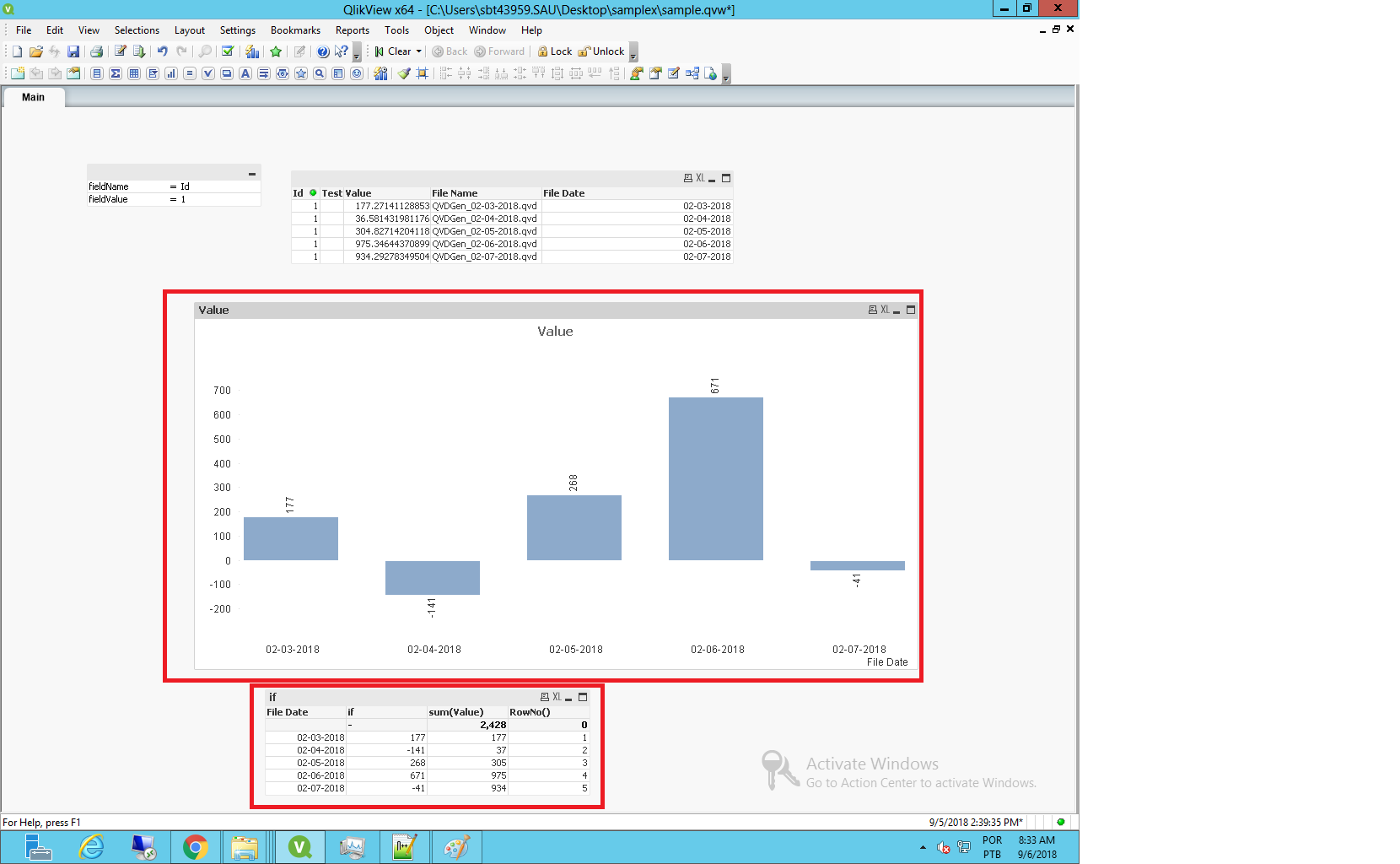Create a List Box object
The height and width of the screenshot is (864, 1400).
tap(97, 73)
